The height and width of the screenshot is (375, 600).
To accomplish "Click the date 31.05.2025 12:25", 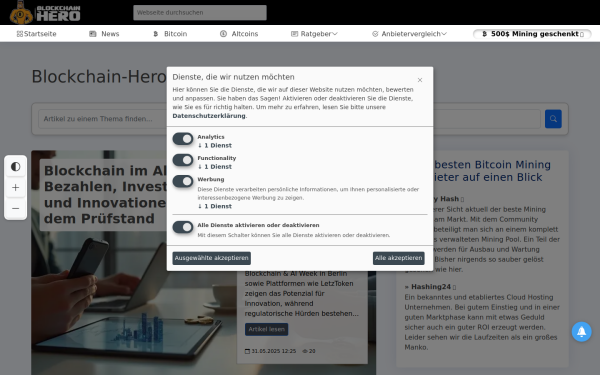I will [274, 351].
